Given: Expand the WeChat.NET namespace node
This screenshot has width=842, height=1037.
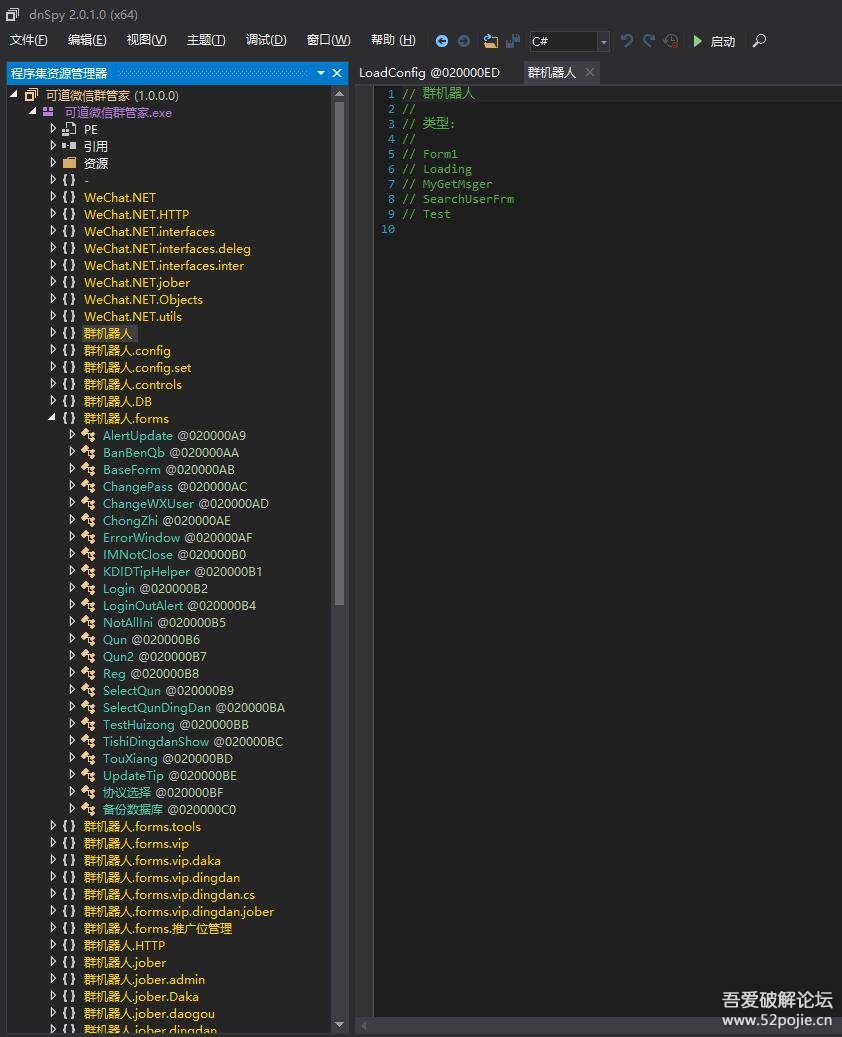Looking at the screenshot, I should [x=53, y=196].
